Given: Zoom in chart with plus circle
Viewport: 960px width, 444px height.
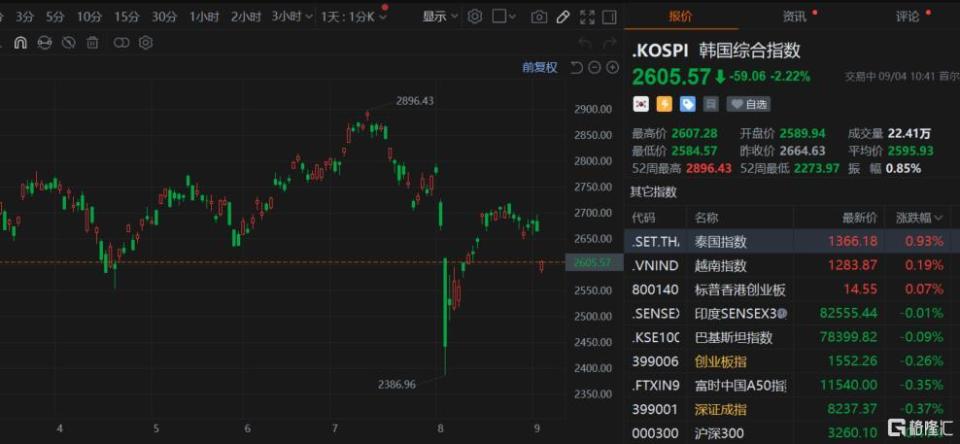Looking at the screenshot, I should 612,68.
